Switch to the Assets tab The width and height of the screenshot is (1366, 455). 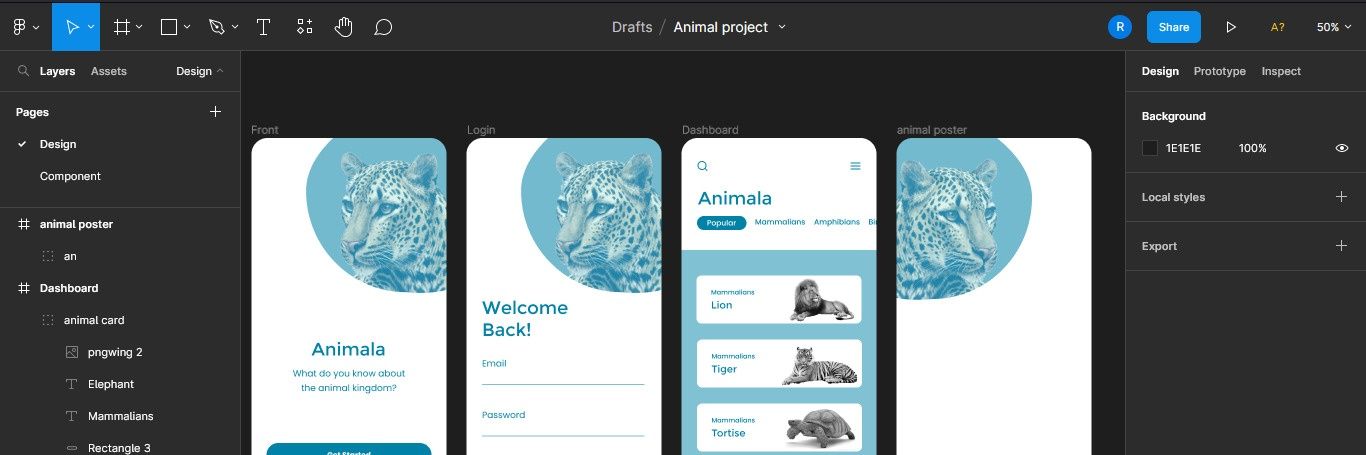[109, 71]
